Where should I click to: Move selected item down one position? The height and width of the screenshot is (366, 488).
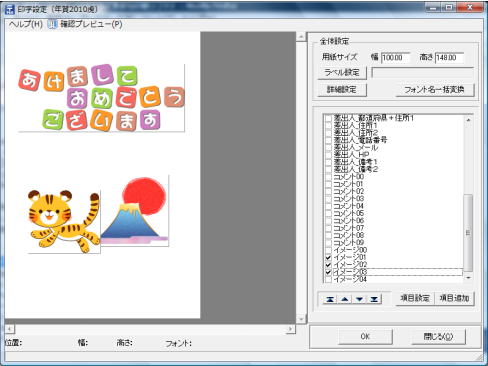359,299
